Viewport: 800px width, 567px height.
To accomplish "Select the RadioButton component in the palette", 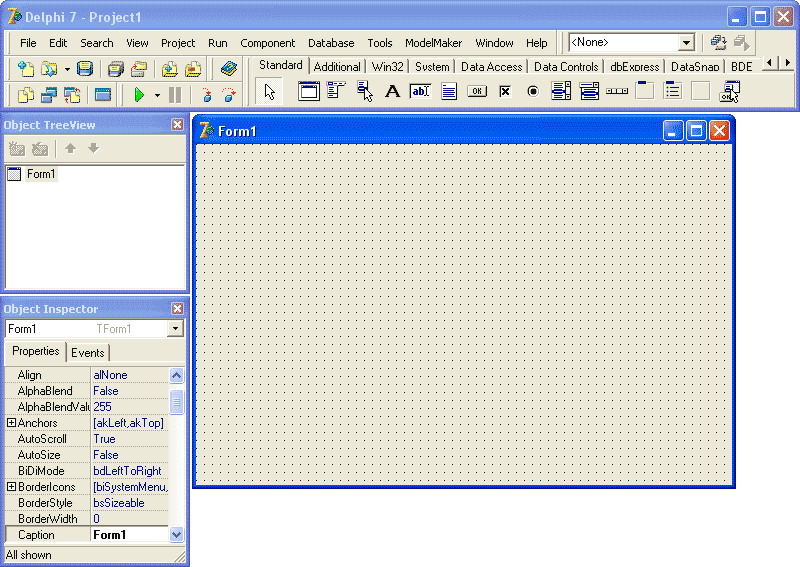I will click(x=533, y=92).
